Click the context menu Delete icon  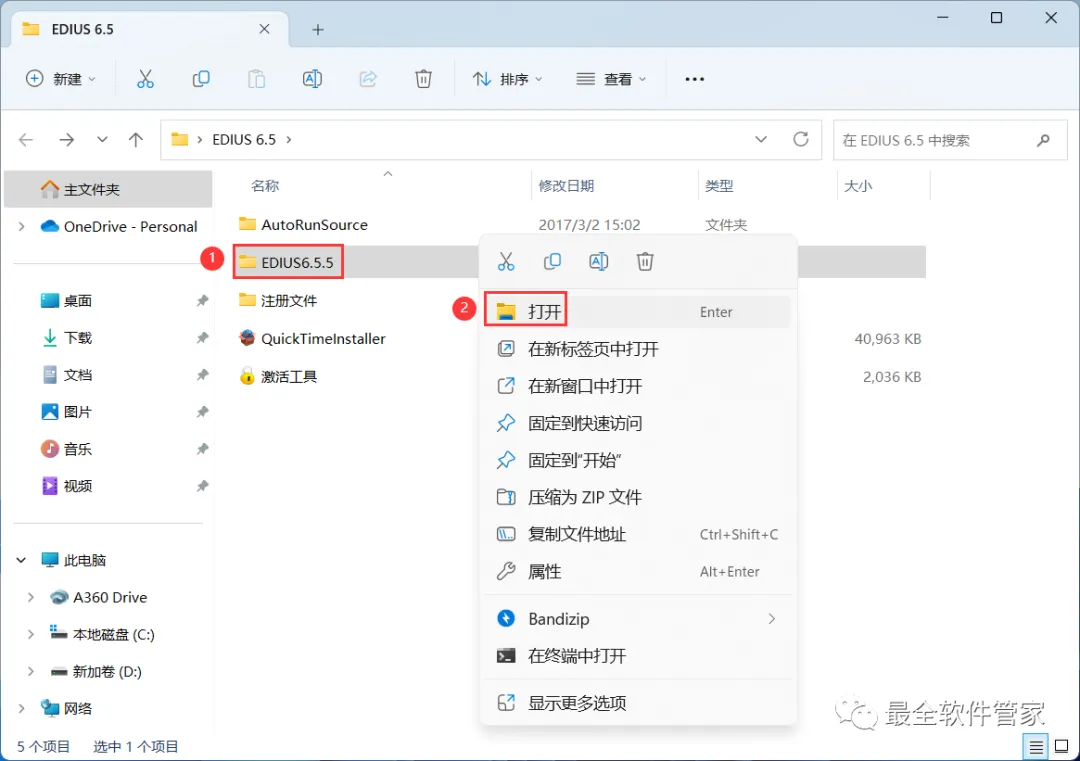pyautogui.click(x=645, y=262)
